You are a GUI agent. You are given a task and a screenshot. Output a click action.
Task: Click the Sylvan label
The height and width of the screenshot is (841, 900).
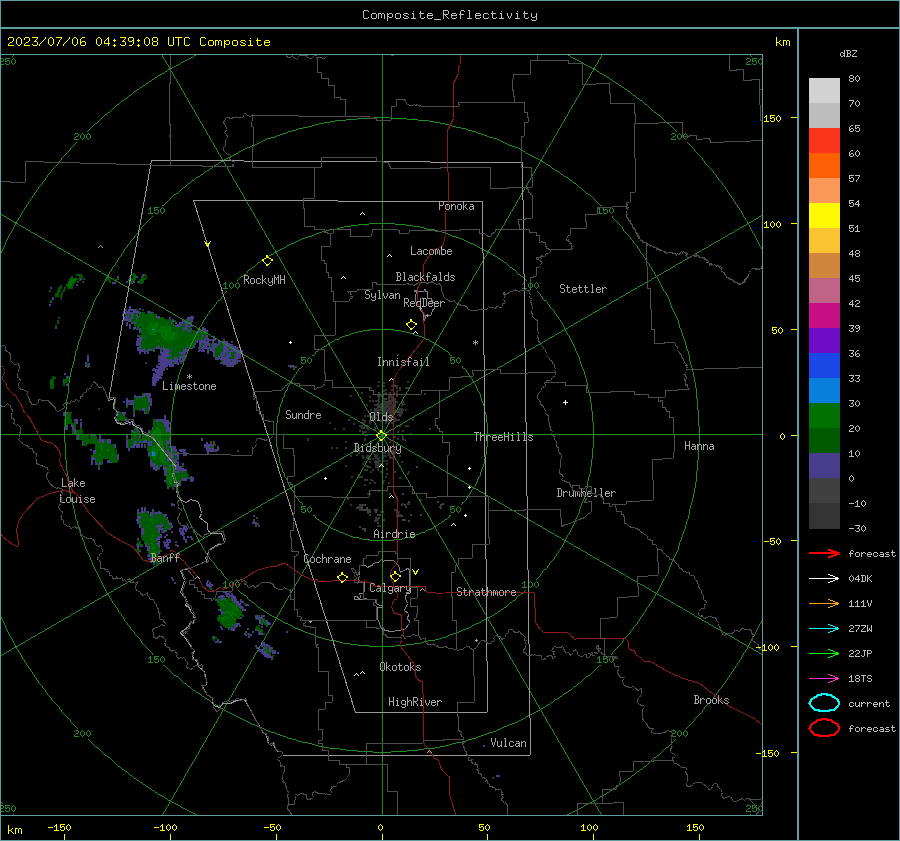(382, 295)
